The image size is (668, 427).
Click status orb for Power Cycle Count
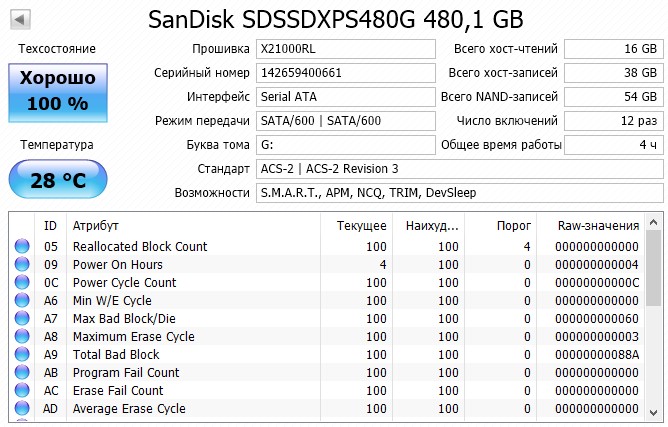click(22, 283)
